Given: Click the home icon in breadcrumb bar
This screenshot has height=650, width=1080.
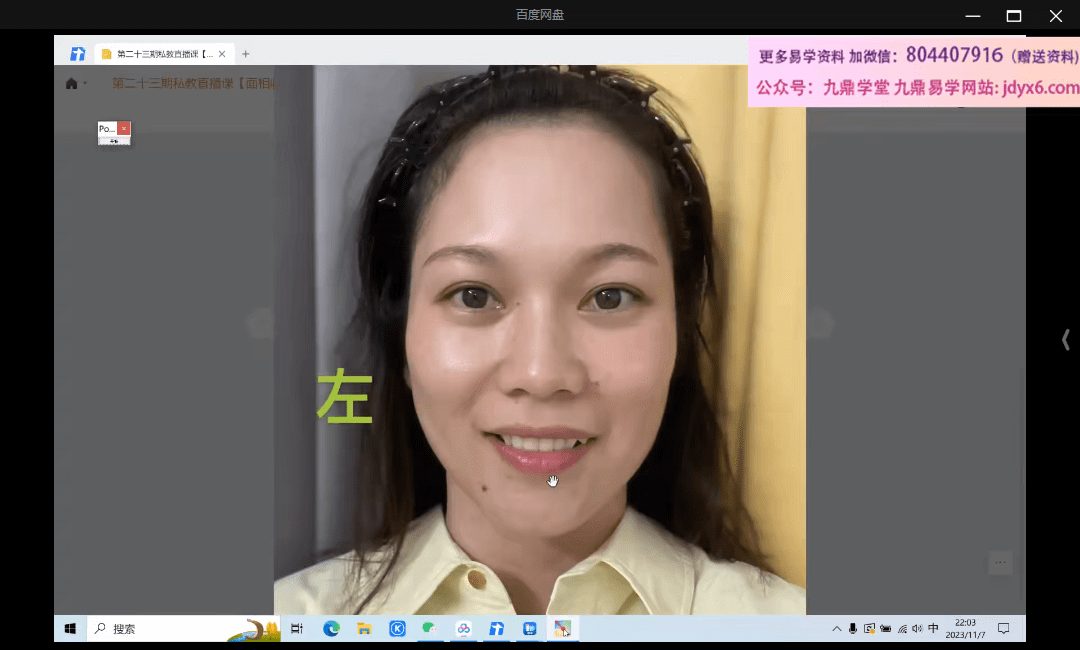Looking at the screenshot, I should (71, 84).
